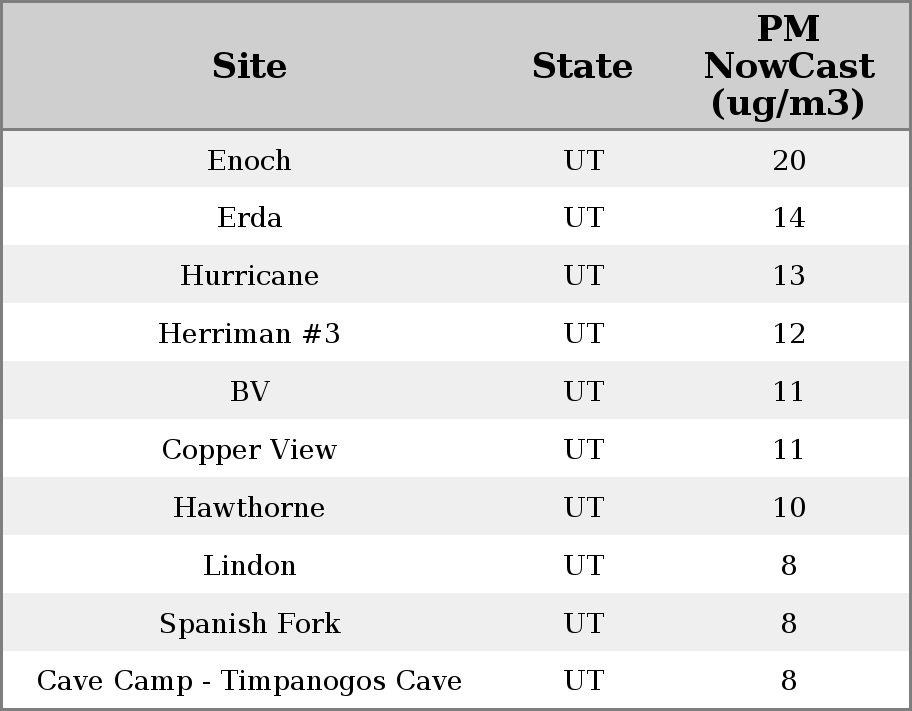Click Cave Camp - Timpanogos Cave row

tap(249, 681)
